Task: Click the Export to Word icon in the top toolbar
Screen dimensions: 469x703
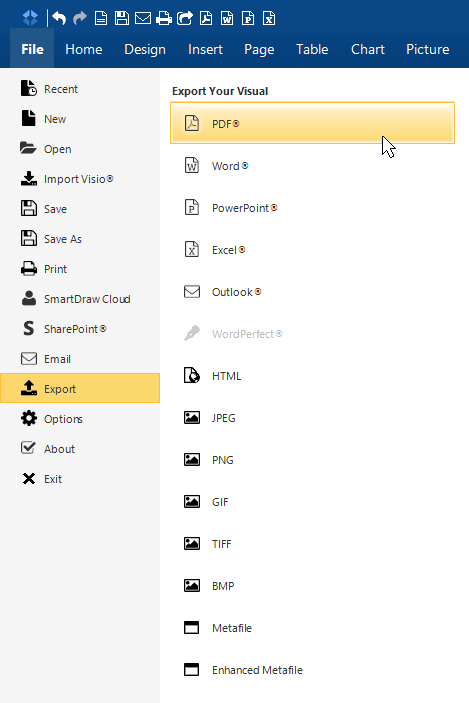Action: pos(227,18)
